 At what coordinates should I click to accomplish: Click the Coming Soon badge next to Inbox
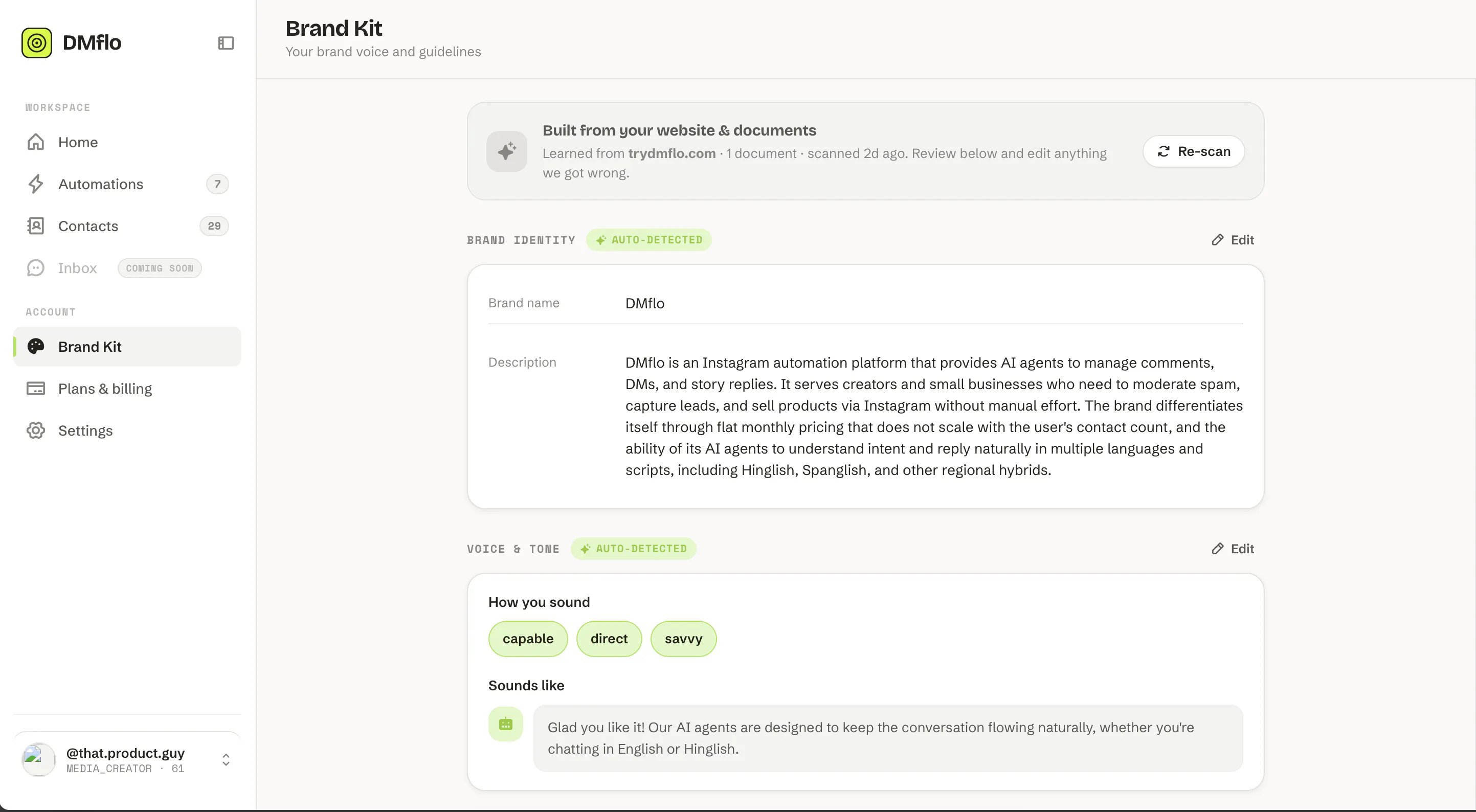pyautogui.click(x=160, y=268)
